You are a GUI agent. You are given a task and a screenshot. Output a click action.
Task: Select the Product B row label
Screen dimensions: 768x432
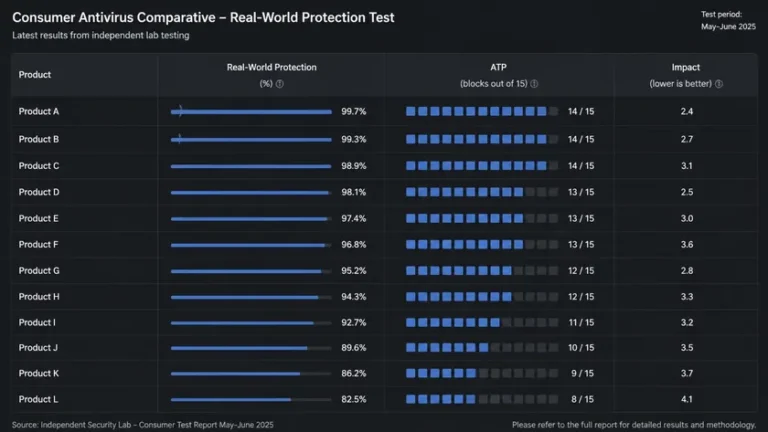39,140
